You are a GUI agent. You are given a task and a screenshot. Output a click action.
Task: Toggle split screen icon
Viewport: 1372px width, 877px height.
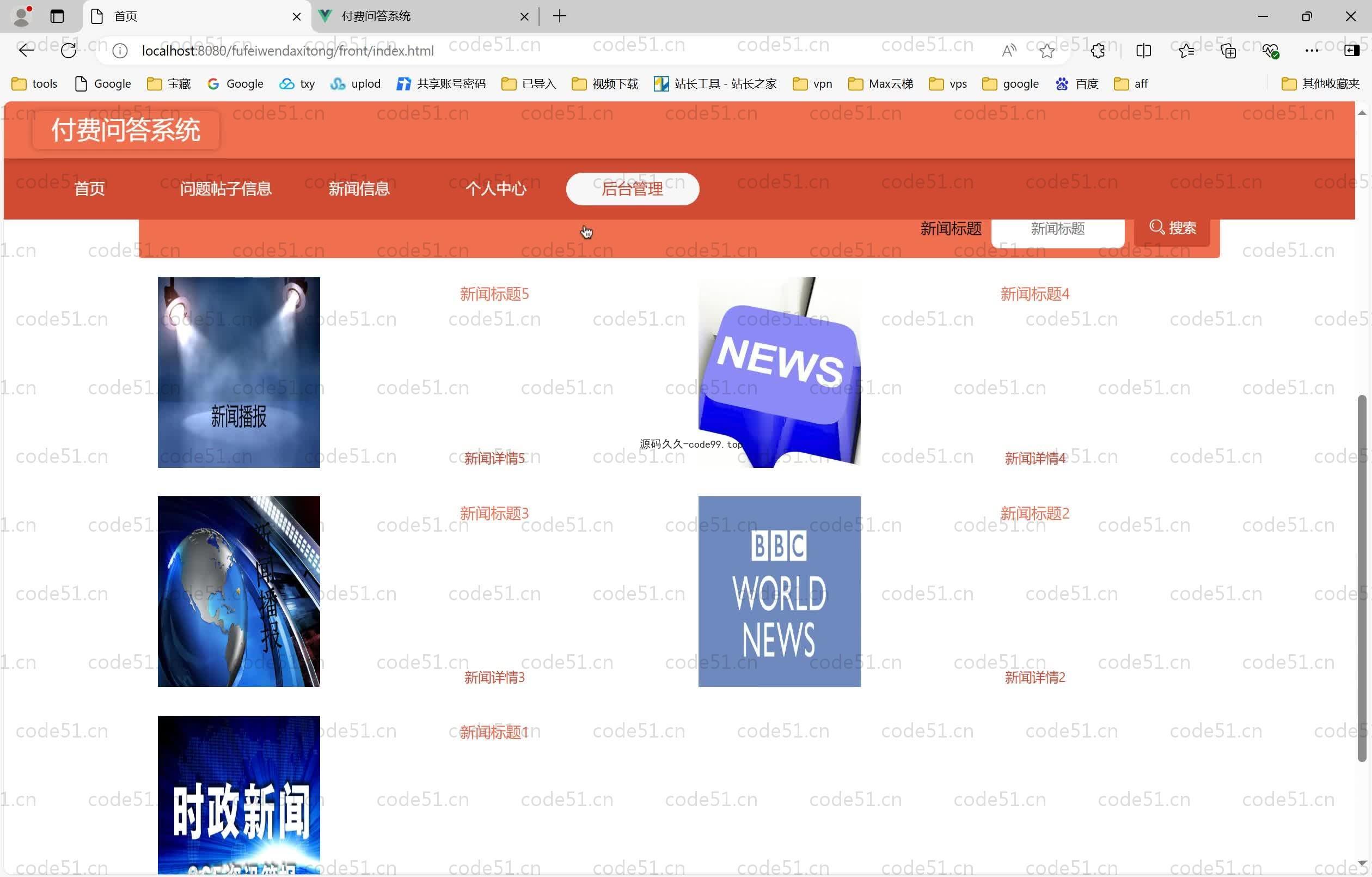coord(1143,51)
